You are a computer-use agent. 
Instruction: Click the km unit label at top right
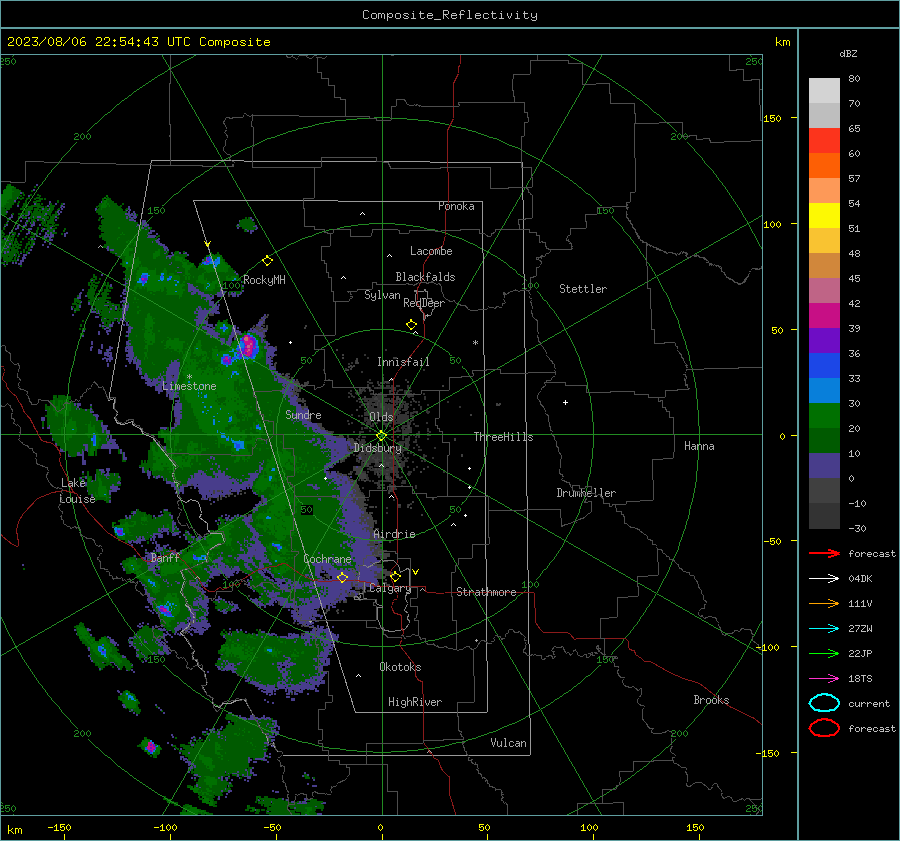[782, 42]
